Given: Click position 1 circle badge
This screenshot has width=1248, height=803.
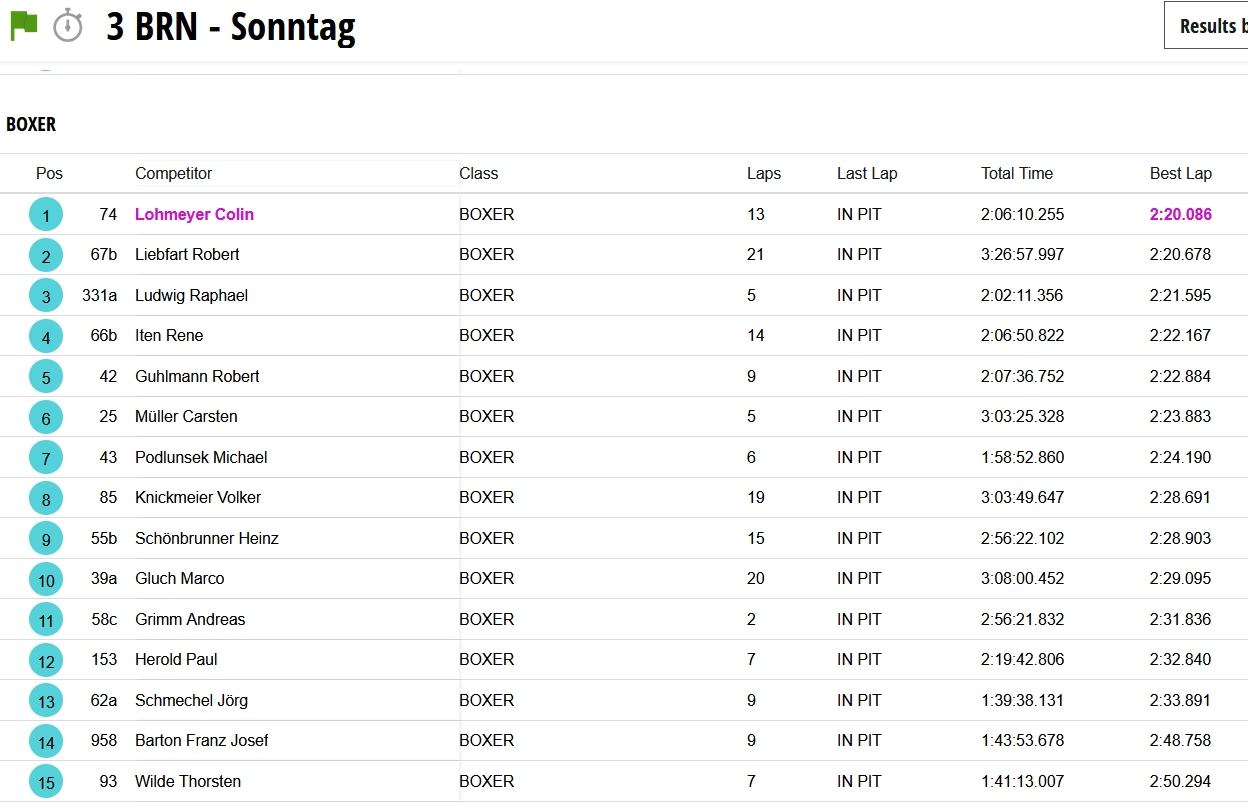Looking at the screenshot, I should click(x=46, y=215).
